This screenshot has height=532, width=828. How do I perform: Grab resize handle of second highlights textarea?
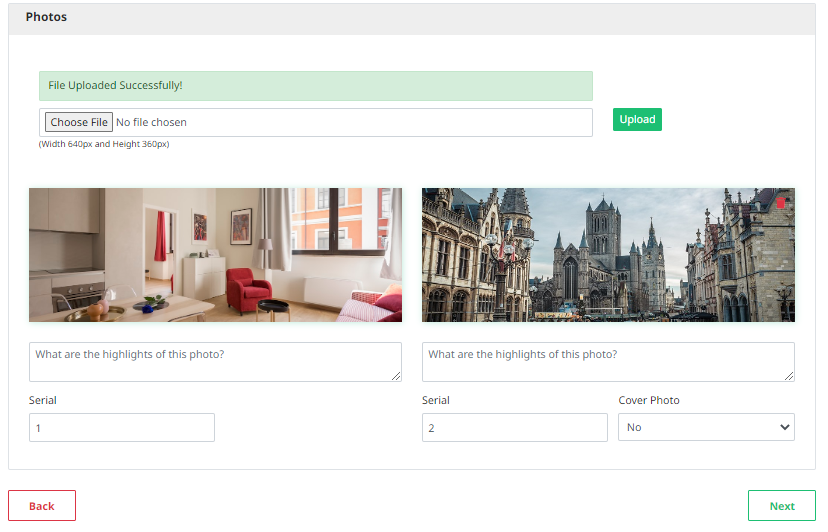point(789,376)
